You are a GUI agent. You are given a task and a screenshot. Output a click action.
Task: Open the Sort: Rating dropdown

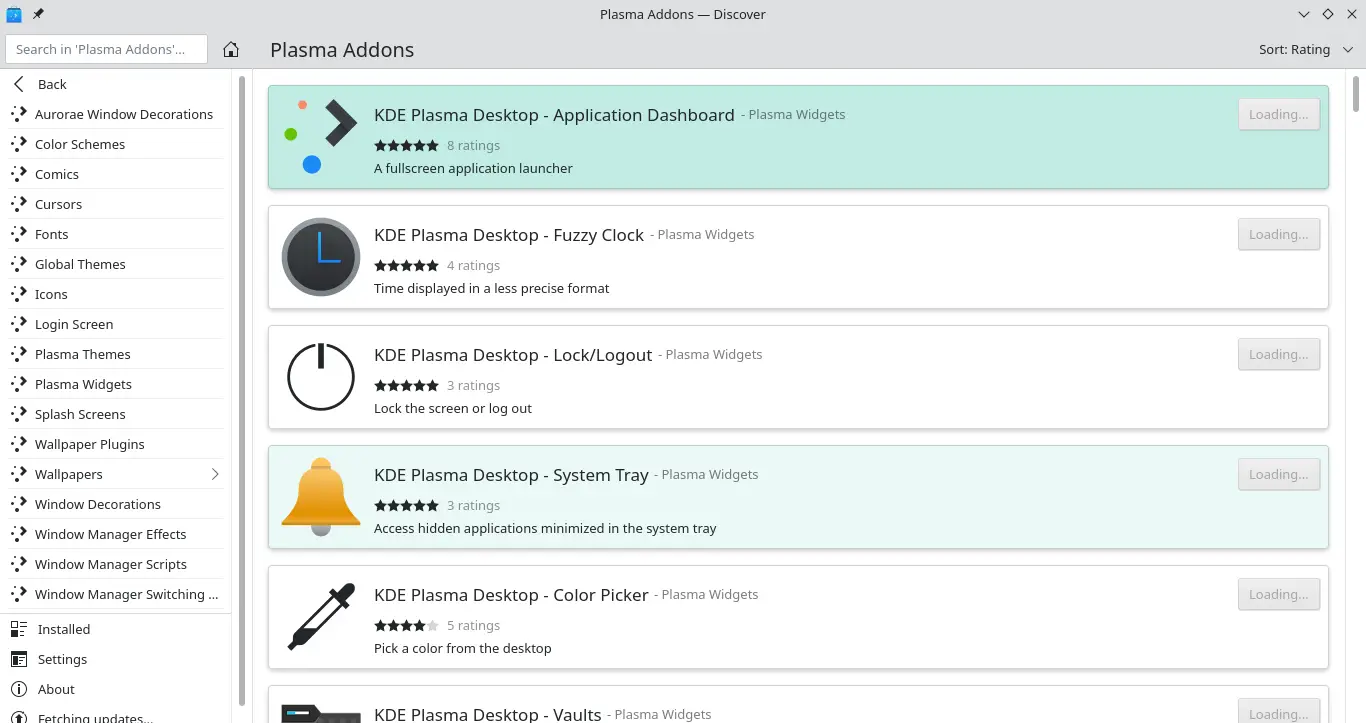coord(1305,49)
